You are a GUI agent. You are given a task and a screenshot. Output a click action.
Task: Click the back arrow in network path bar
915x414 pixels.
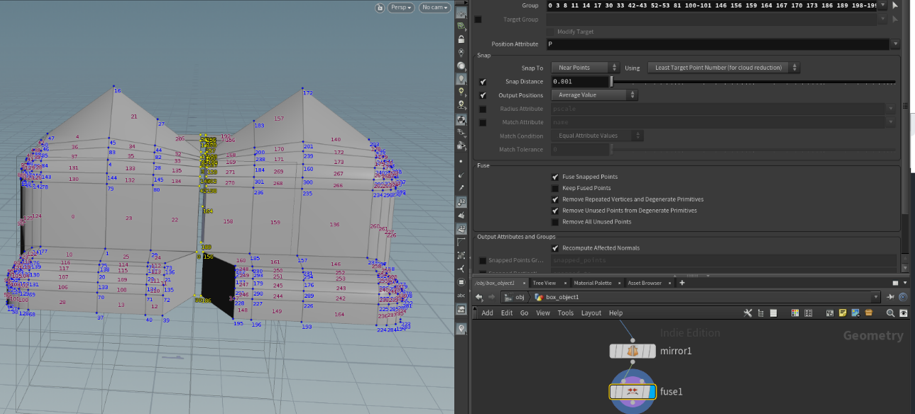tap(479, 297)
